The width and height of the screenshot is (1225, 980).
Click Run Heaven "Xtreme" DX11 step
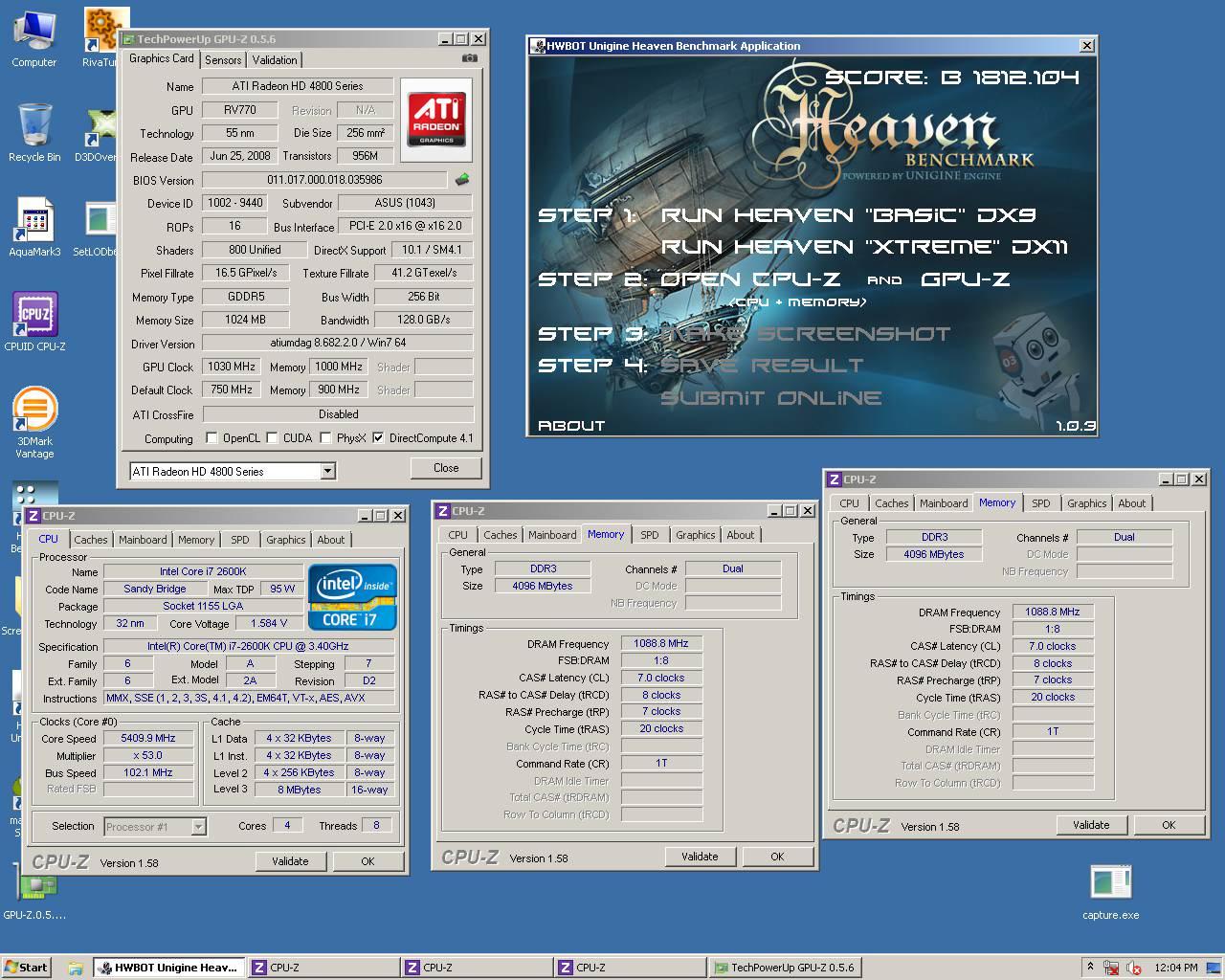(864, 247)
